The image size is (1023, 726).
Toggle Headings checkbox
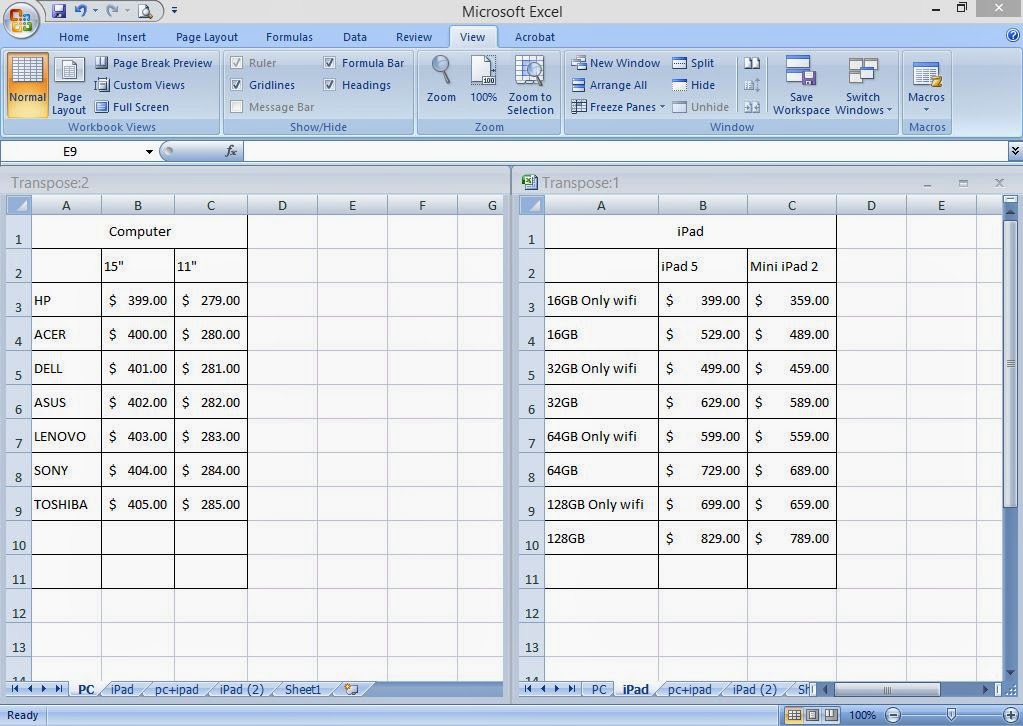[x=329, y=85]
